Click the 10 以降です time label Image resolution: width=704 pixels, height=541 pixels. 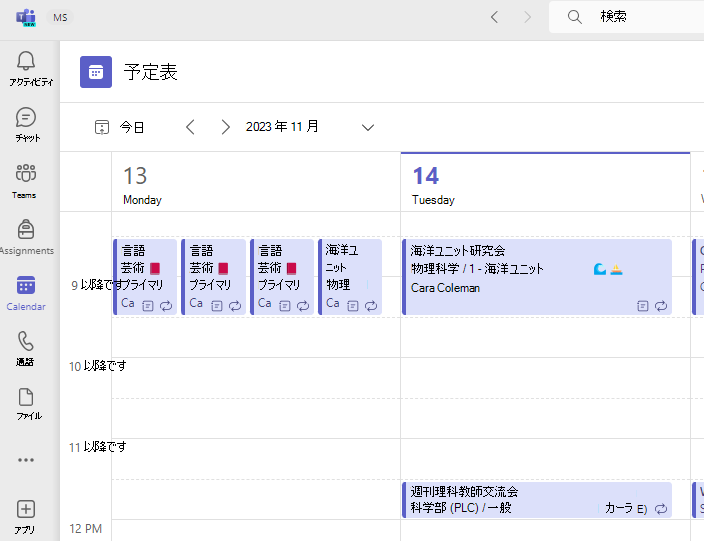97,366
